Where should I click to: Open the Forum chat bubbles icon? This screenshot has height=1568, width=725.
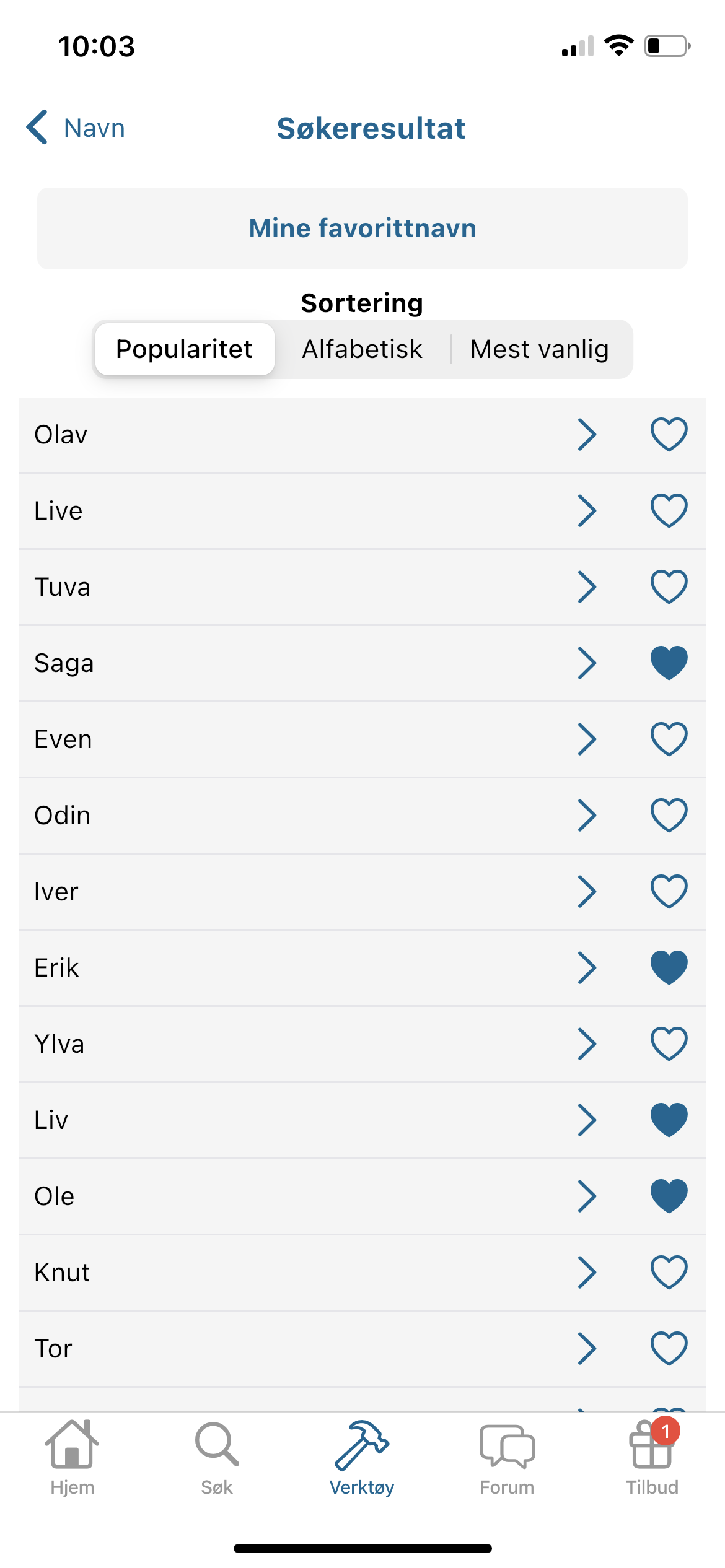507,1445
